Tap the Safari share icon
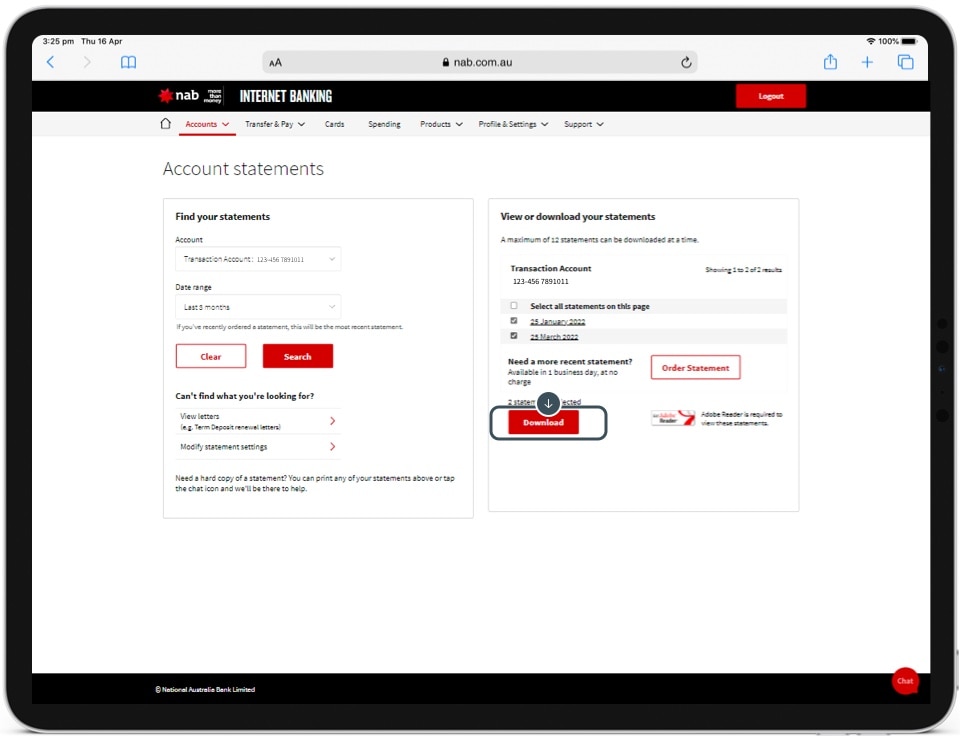Image resolution: width=960 pixels, height=740 pixels. pos(830,62)
